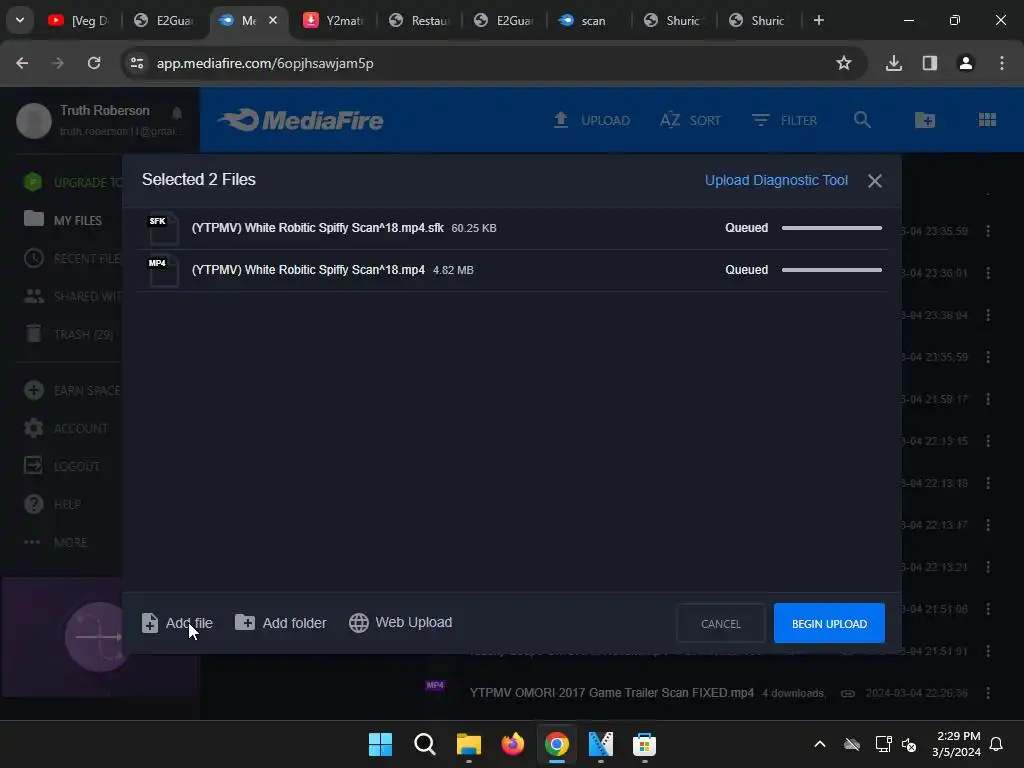Click Add file in upload dialog
This screenshot has width=1024, height=768.
(177, 623)
